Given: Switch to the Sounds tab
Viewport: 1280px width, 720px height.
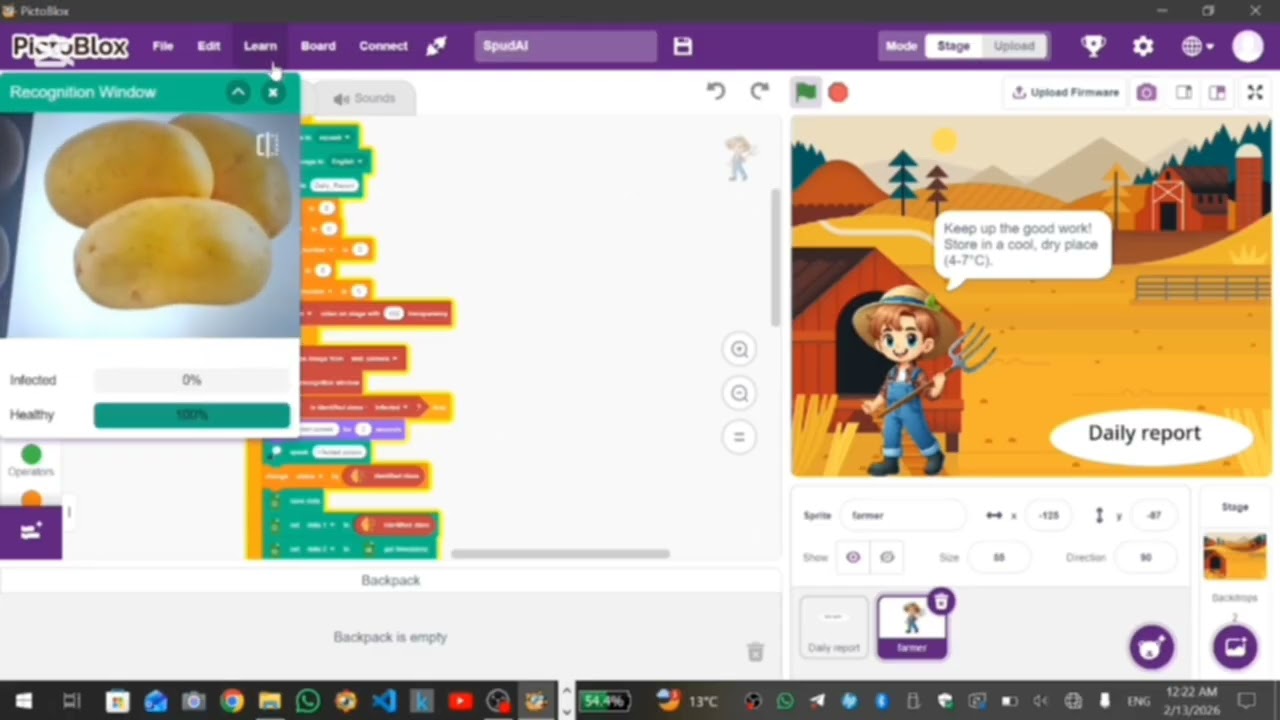Looking at the screenshot, I should click(x=365, y=98).
